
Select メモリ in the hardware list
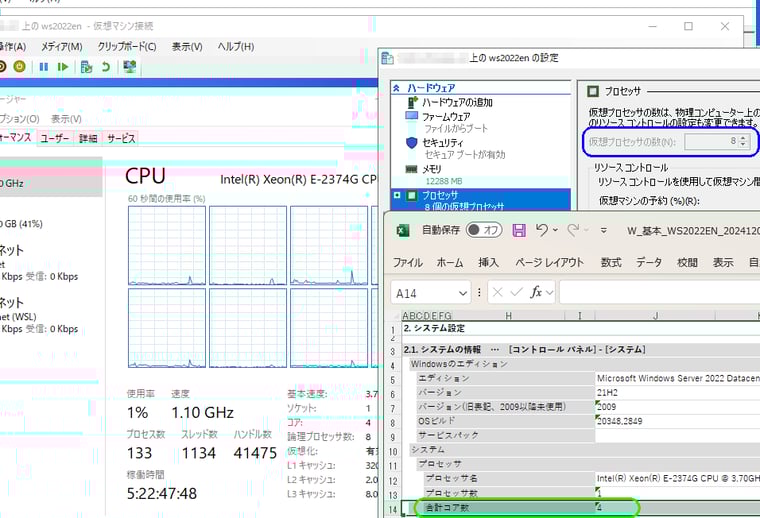(431, 169)
